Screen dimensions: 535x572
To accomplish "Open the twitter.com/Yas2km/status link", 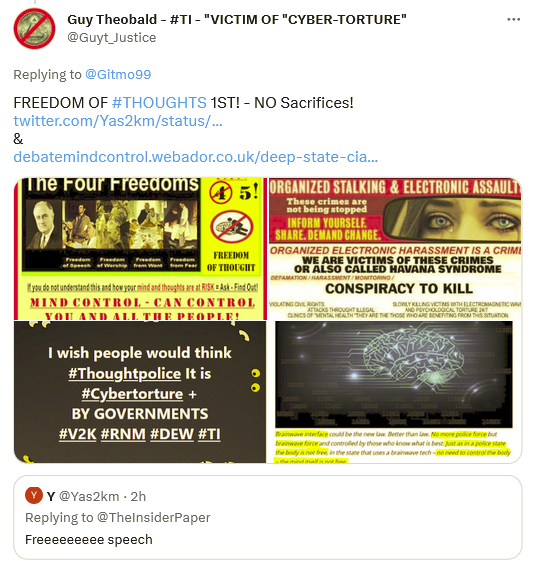I will click(118, 121).
